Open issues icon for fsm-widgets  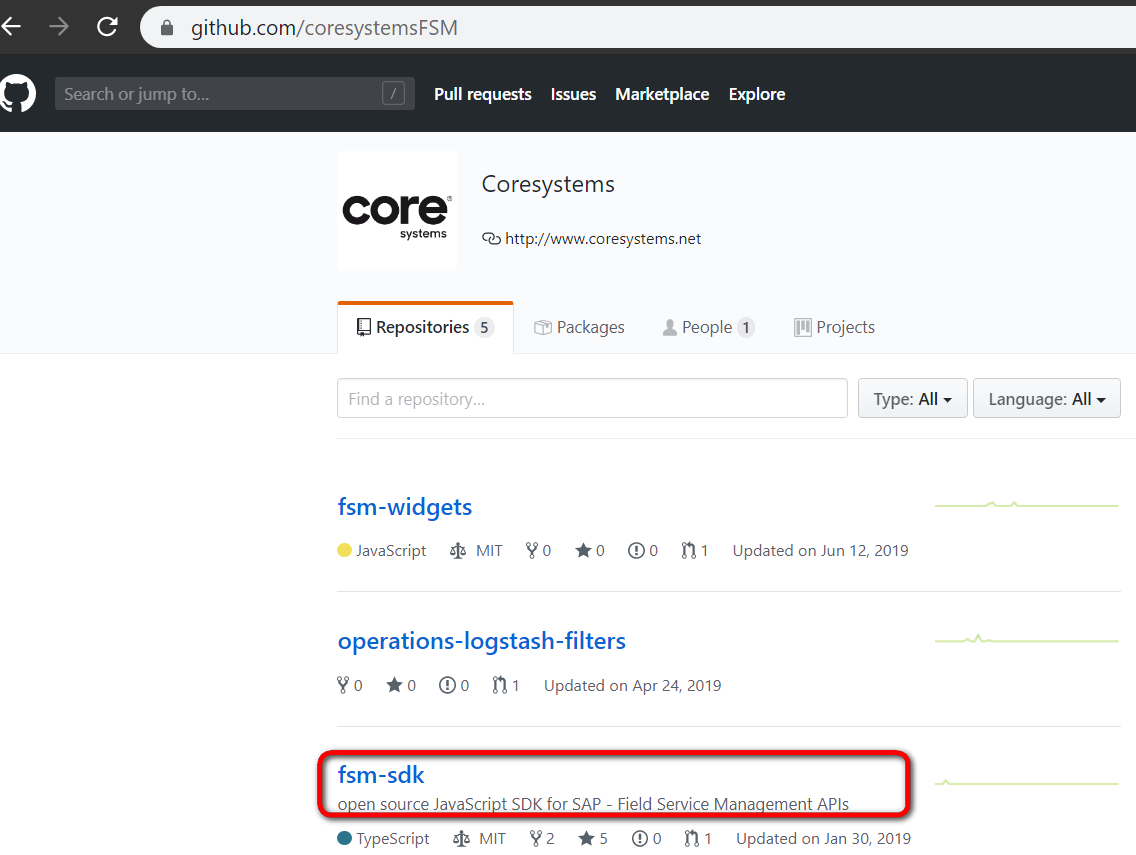(636, 551)
